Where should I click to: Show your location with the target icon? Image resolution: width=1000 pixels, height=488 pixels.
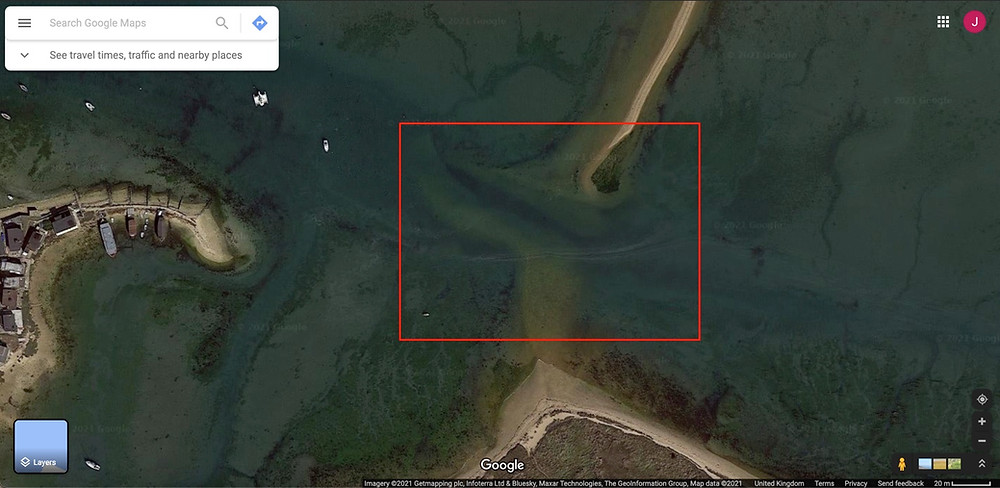pos(982,400)
